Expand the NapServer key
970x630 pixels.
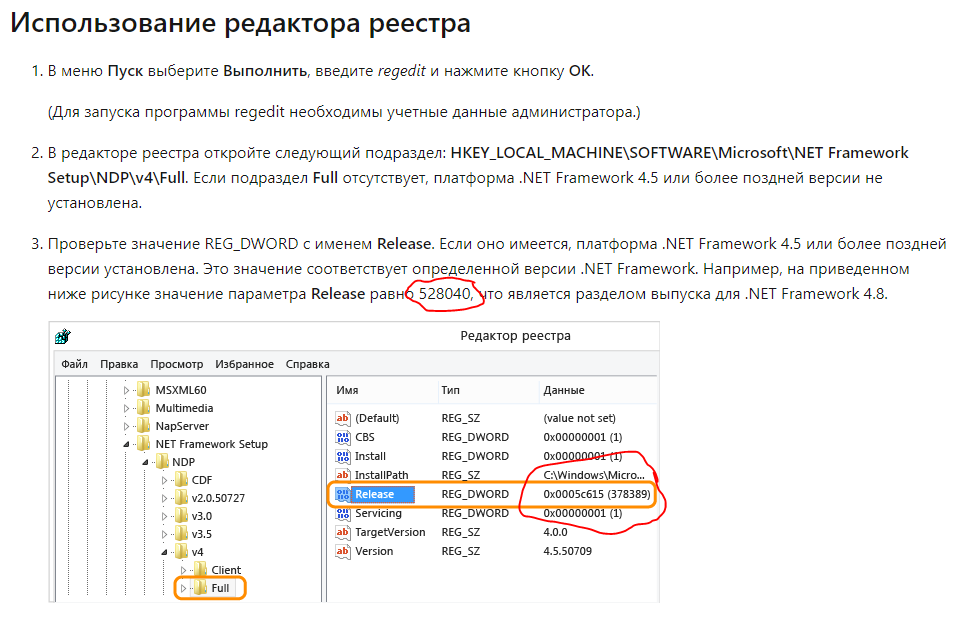pos(126,426)
